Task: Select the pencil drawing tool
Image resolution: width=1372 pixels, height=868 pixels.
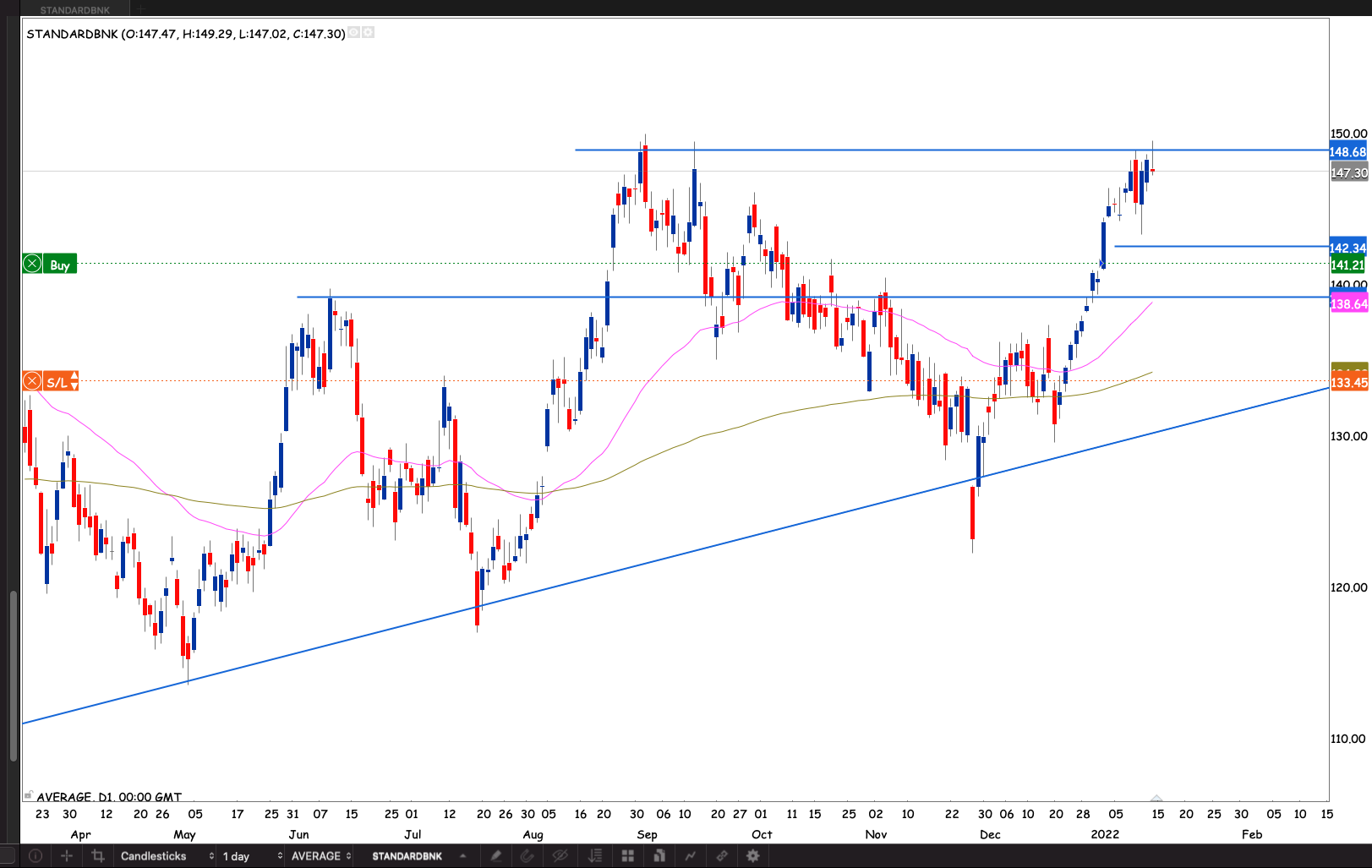Action: [x=496, y=856]
